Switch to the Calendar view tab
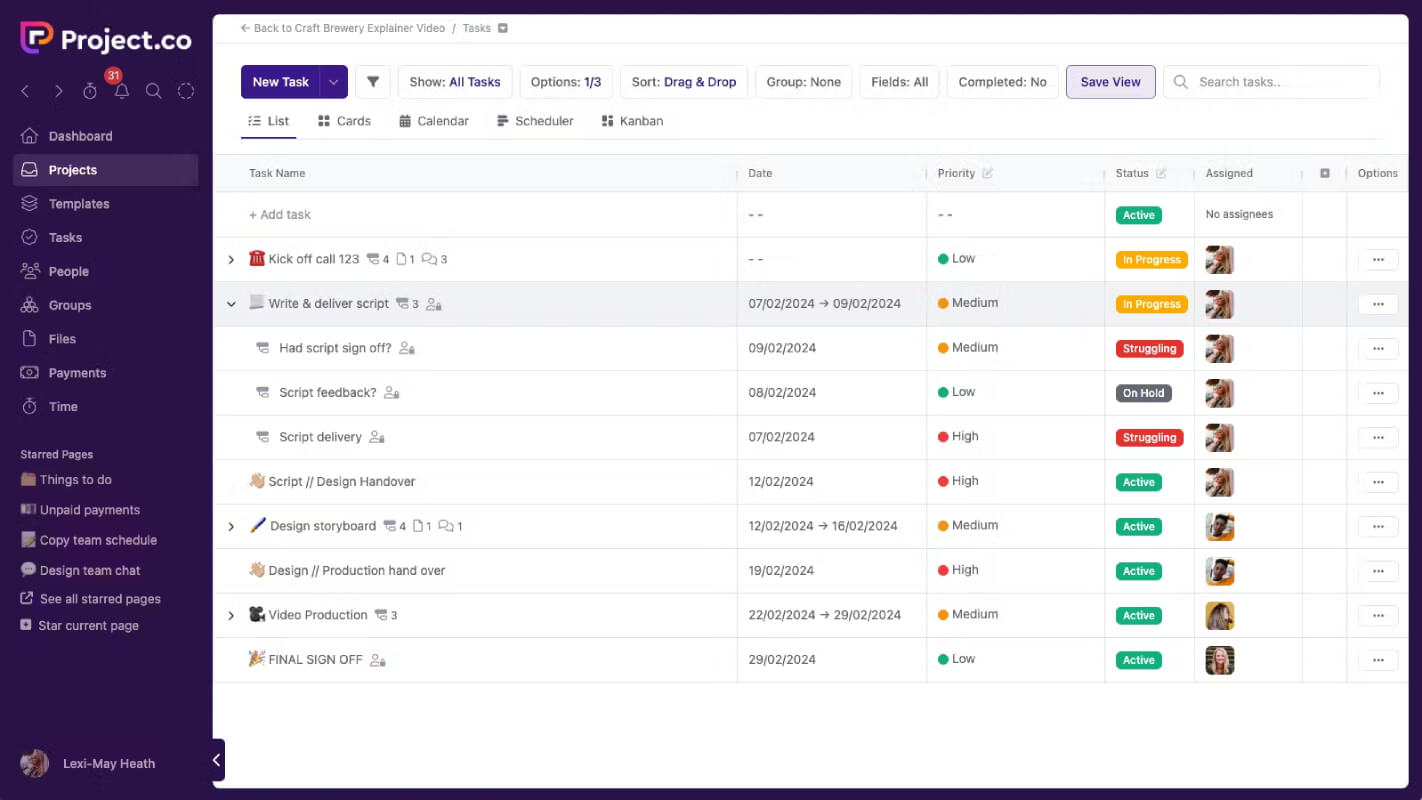Viewport: 1422px width, 800px height. coord(434,121)
